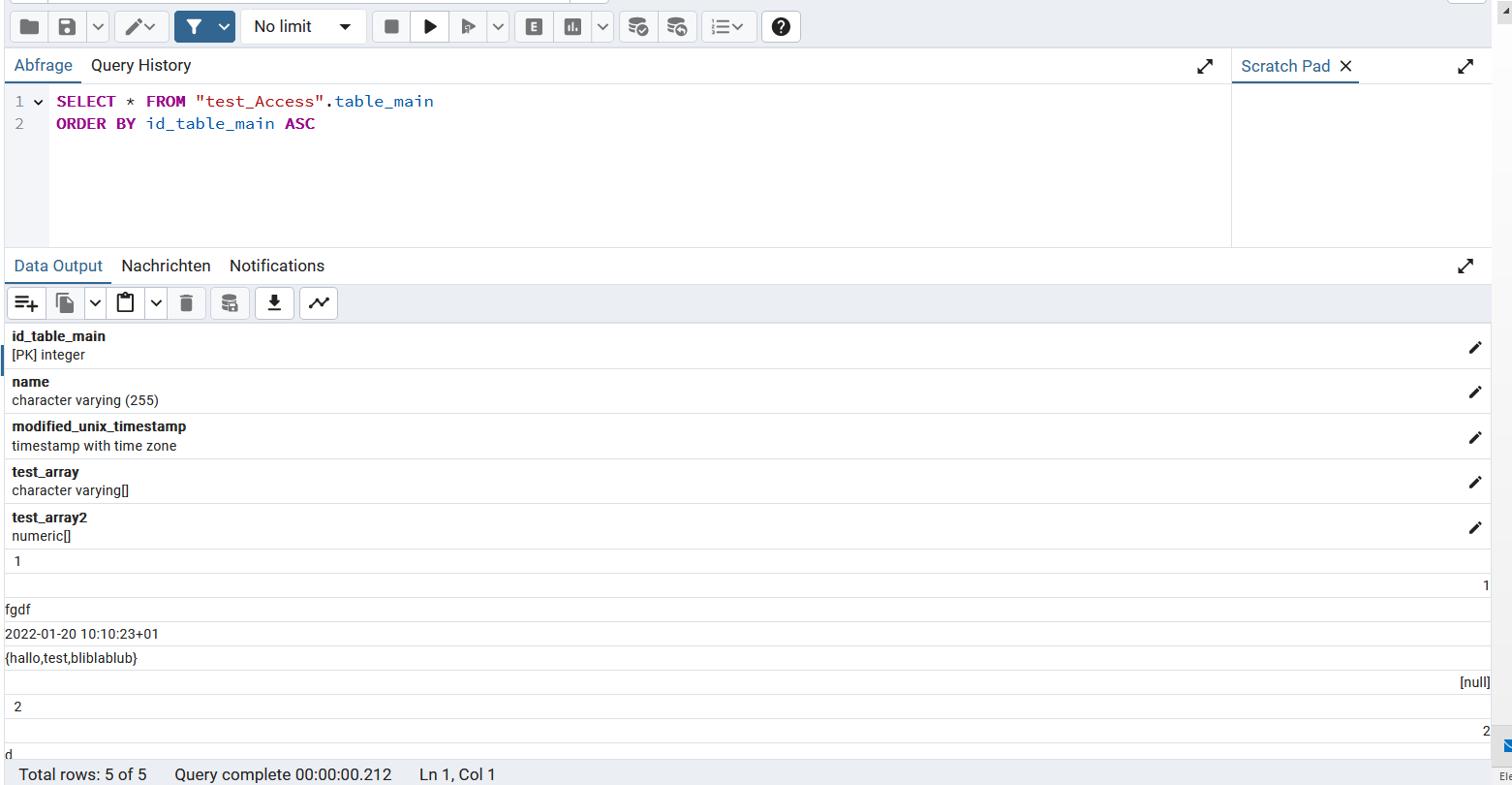
Task: Click the Open File folder icon
Action: click(x=29, y=27)
